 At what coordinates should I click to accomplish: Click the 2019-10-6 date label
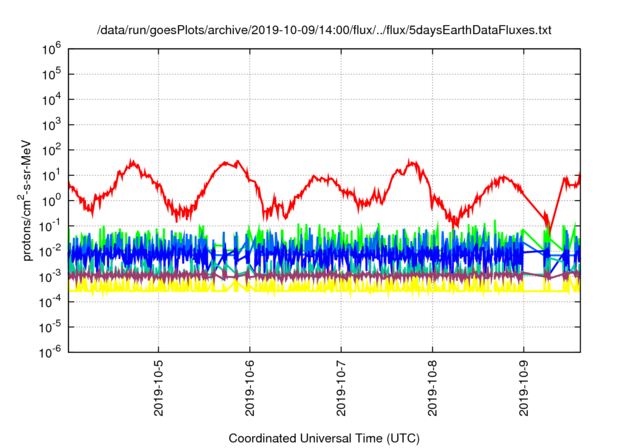[x=250, y=388]
